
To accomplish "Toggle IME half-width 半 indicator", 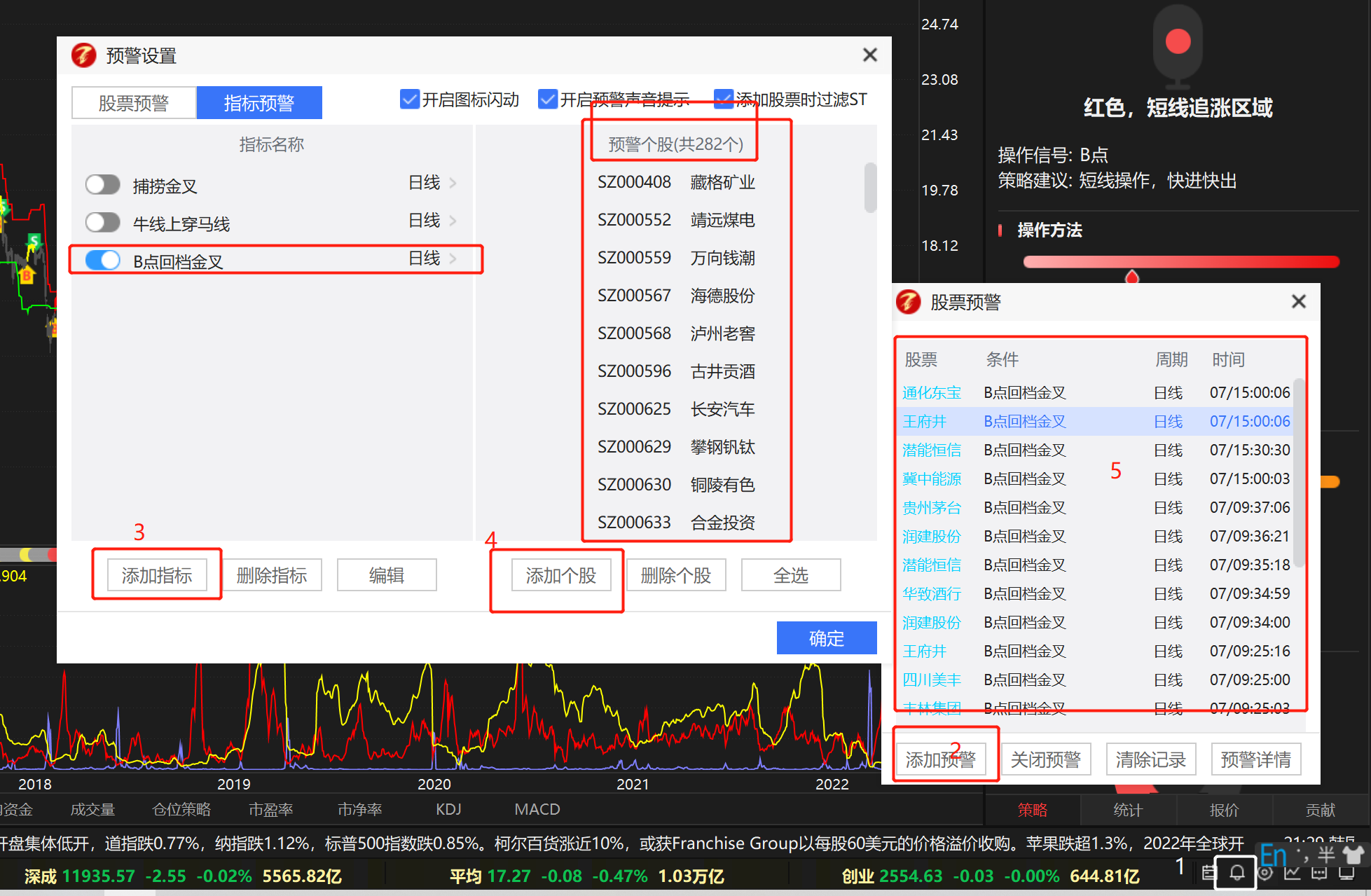I will click(1327, 855).
